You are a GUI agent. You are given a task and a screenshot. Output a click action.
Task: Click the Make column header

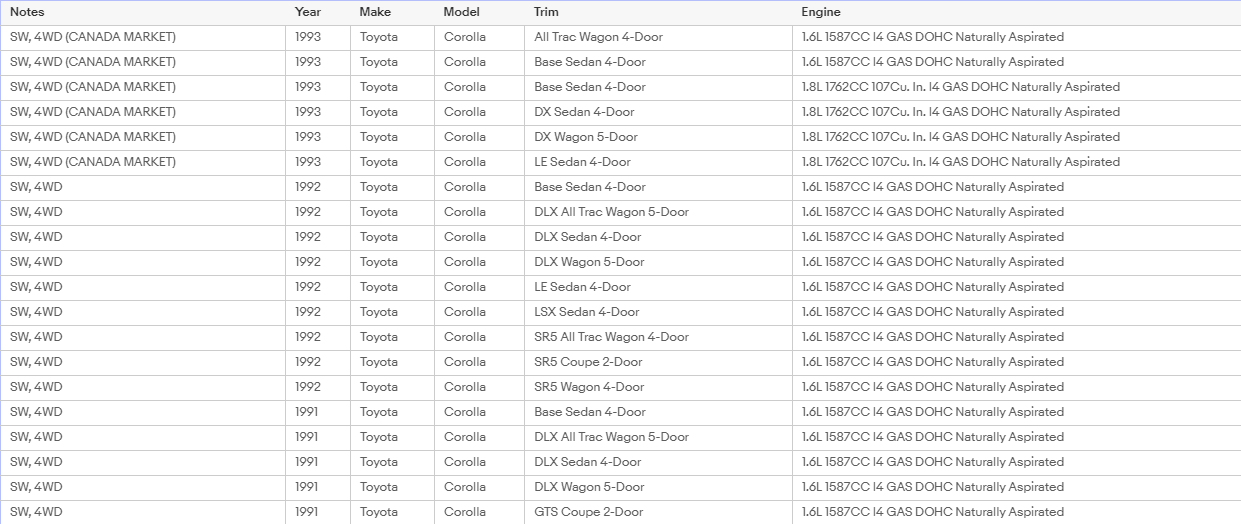pos(392,12)
